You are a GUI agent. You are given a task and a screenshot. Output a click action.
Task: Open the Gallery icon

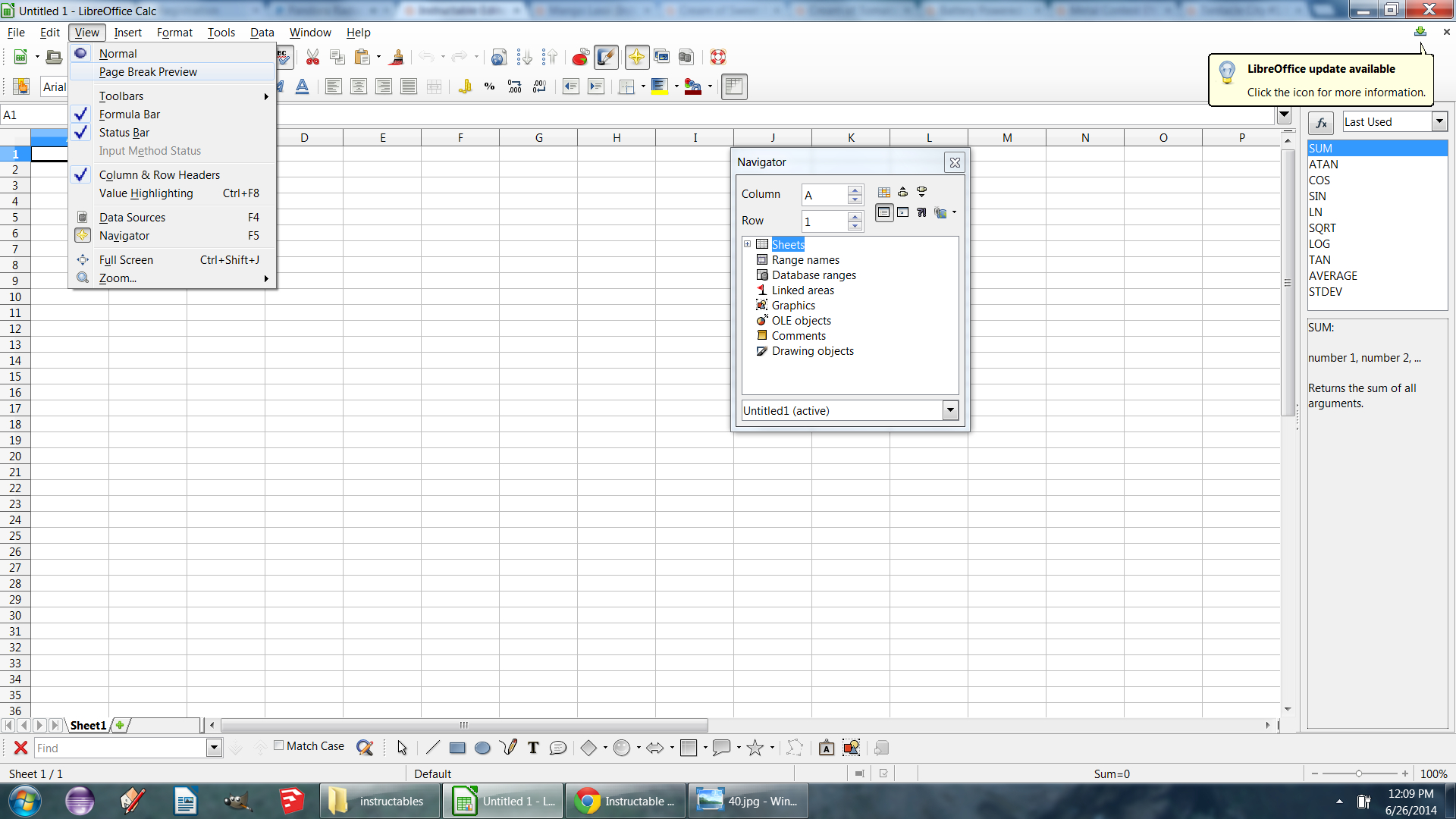(x=661, y=57)
